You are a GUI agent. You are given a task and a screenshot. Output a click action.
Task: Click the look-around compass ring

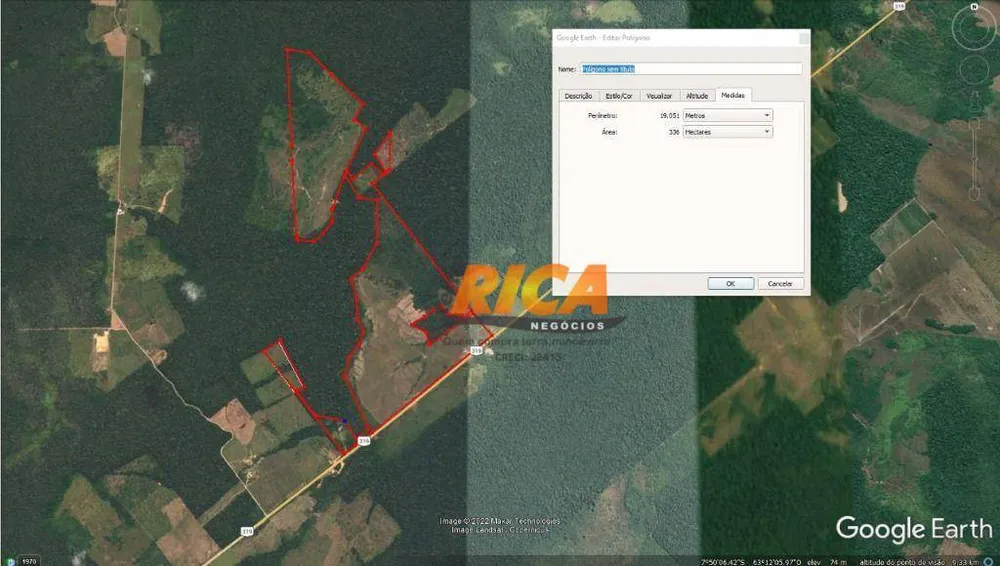coord(974,27)
